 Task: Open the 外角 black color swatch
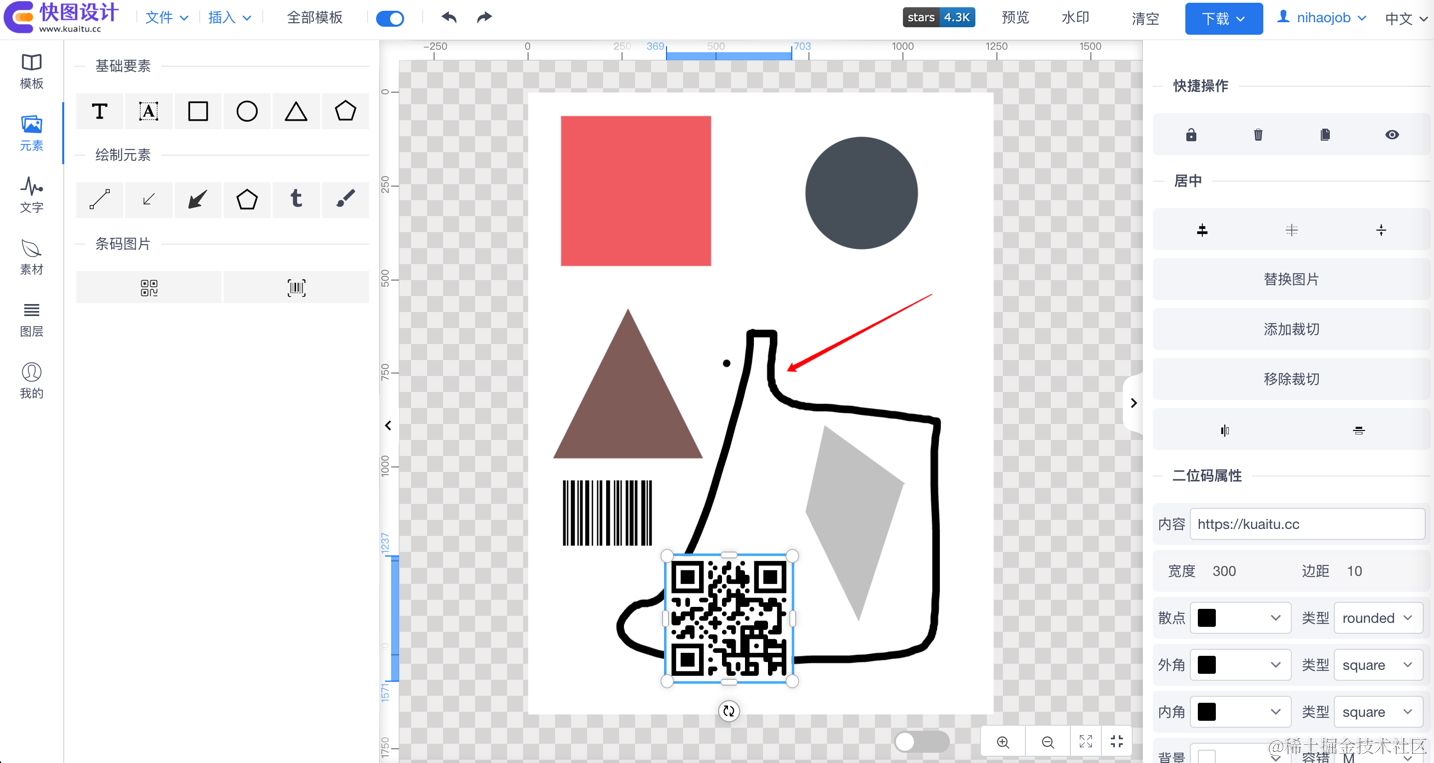pyautogui.click(x=1239, y=665)
